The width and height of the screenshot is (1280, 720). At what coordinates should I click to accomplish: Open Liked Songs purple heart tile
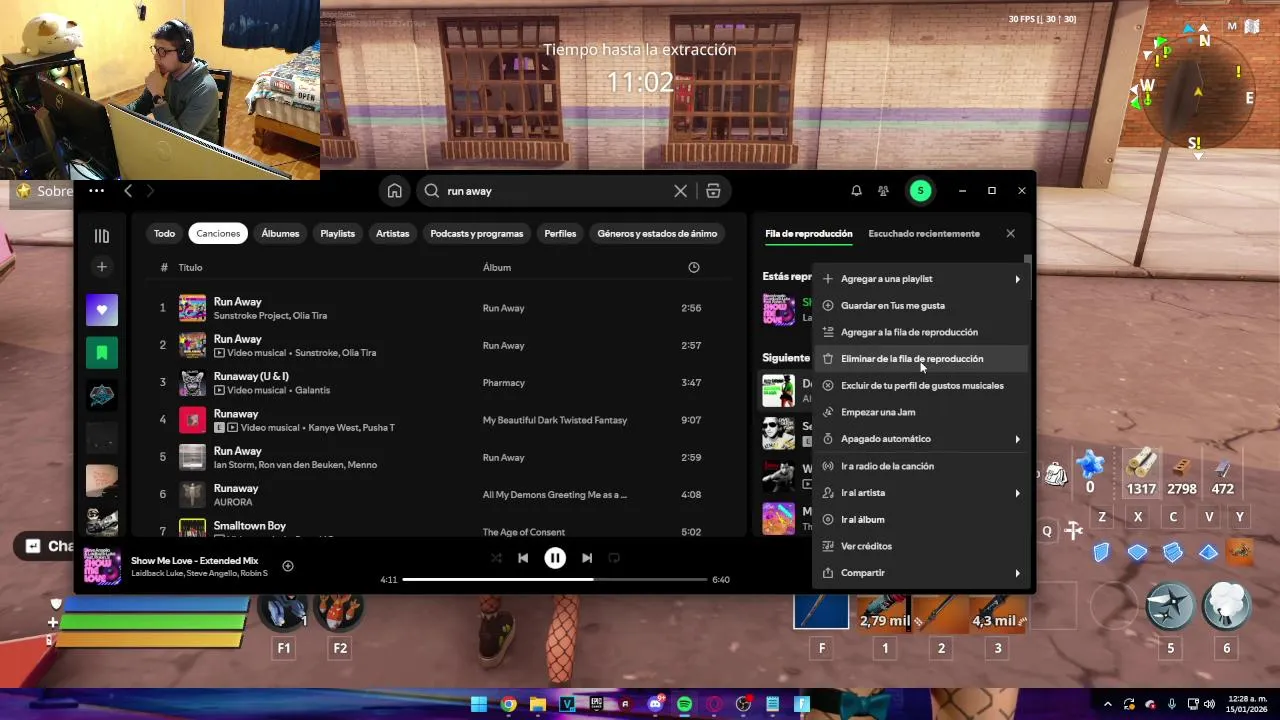101,310
